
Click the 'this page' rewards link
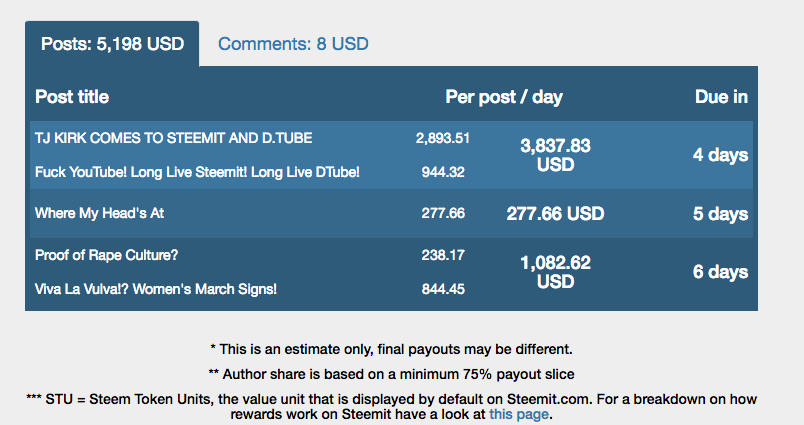tap(519, 414)
